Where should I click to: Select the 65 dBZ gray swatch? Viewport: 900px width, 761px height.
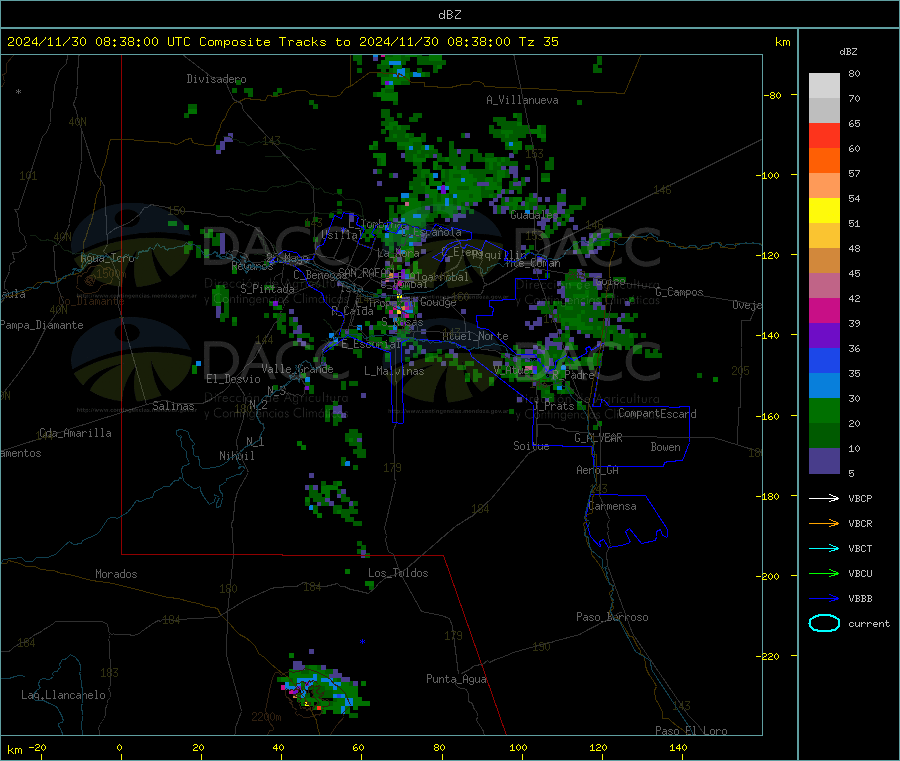tap(824, 111)
